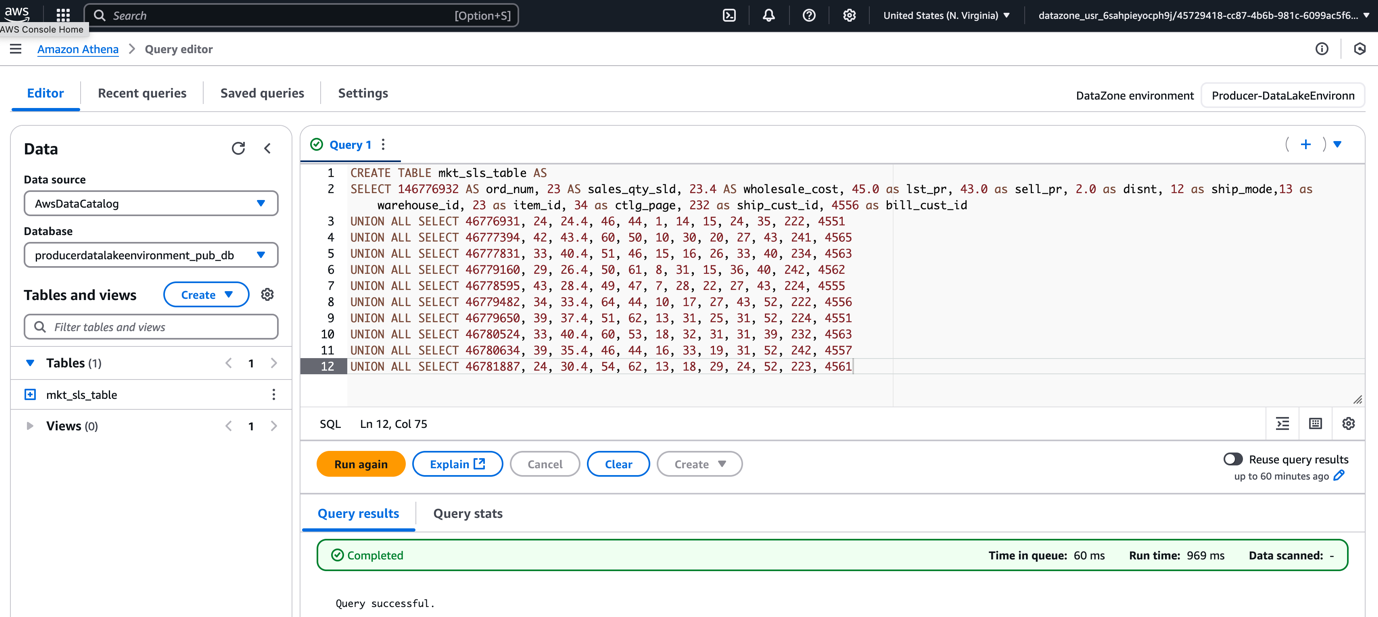This screenshot has height=617, width=1378.
Task: Collapse the Data side panel
Action: pyautogui.click(x=268, y=147)
